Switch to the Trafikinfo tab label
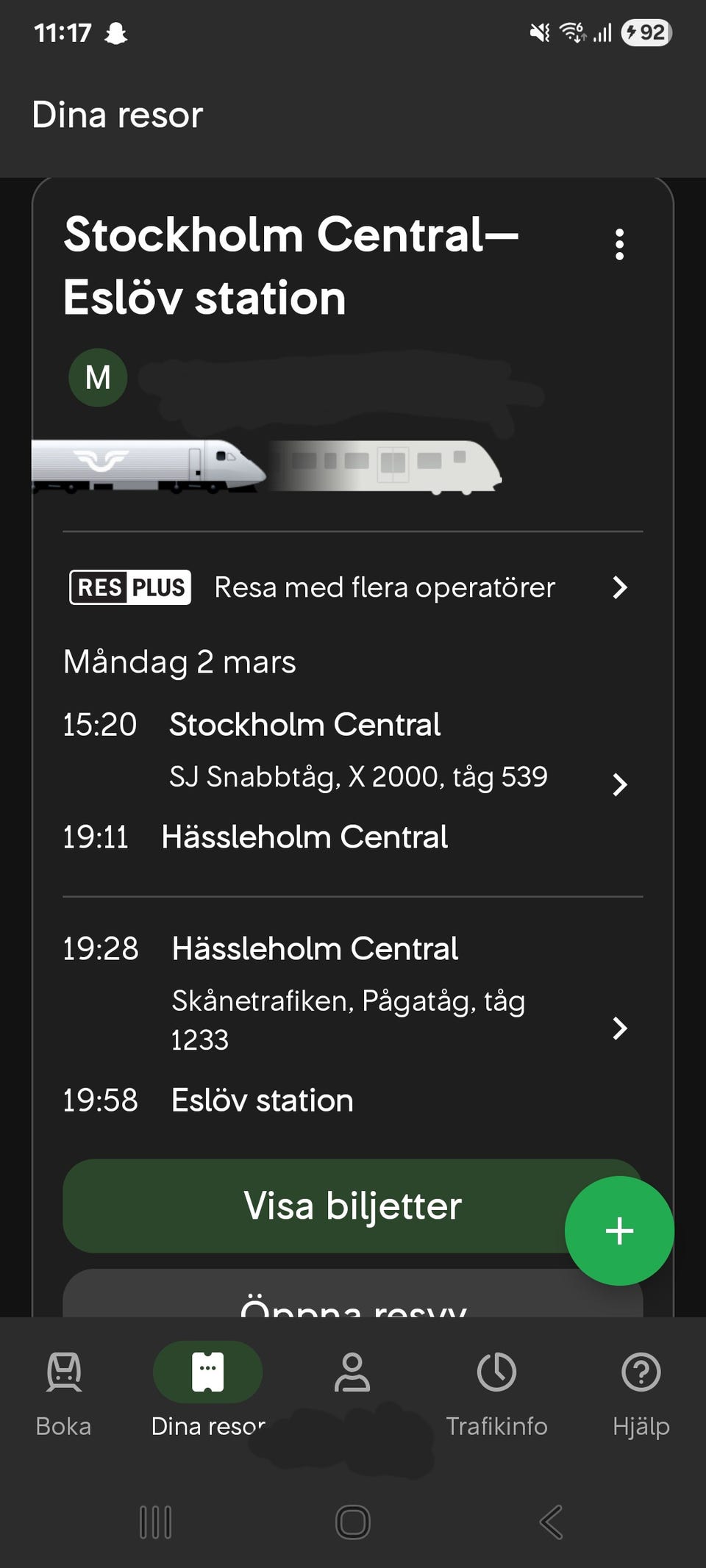 [x=496, y=1426]
